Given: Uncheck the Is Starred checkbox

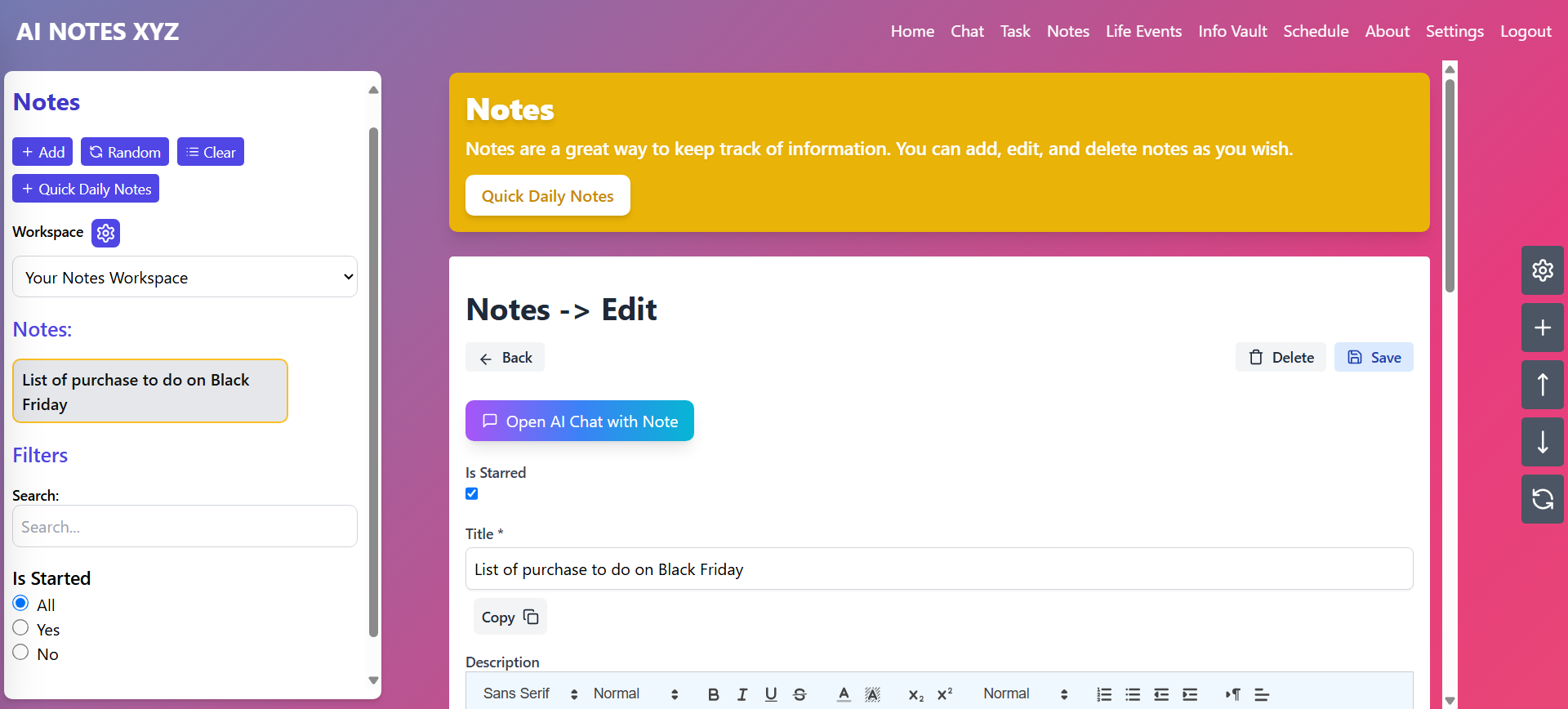Looking at the screenshot, I should click(472, 493).
